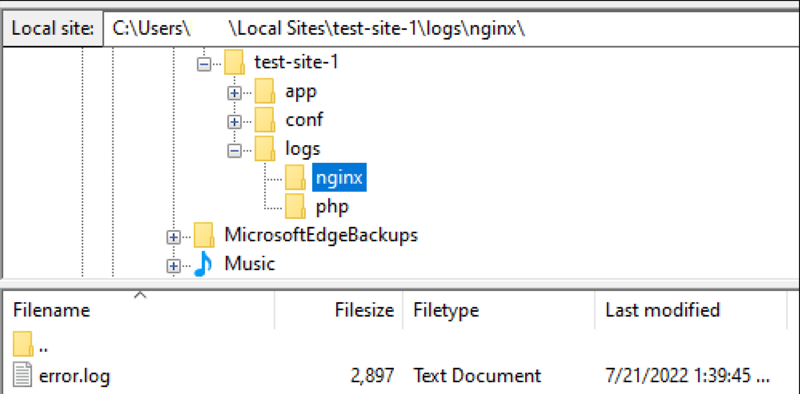Sort by the Last modified column header

(x=691, y=310)
